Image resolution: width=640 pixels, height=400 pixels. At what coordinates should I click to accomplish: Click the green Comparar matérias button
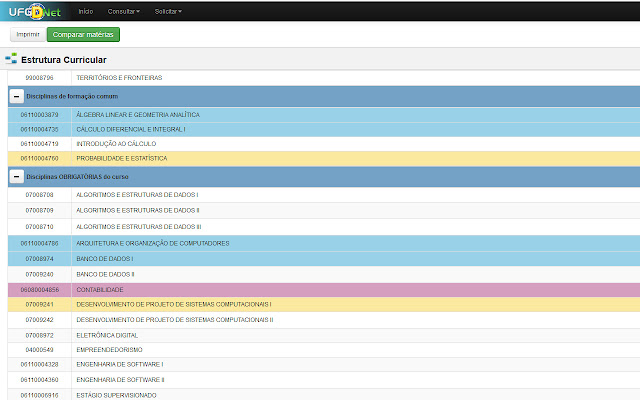[83, 34]
